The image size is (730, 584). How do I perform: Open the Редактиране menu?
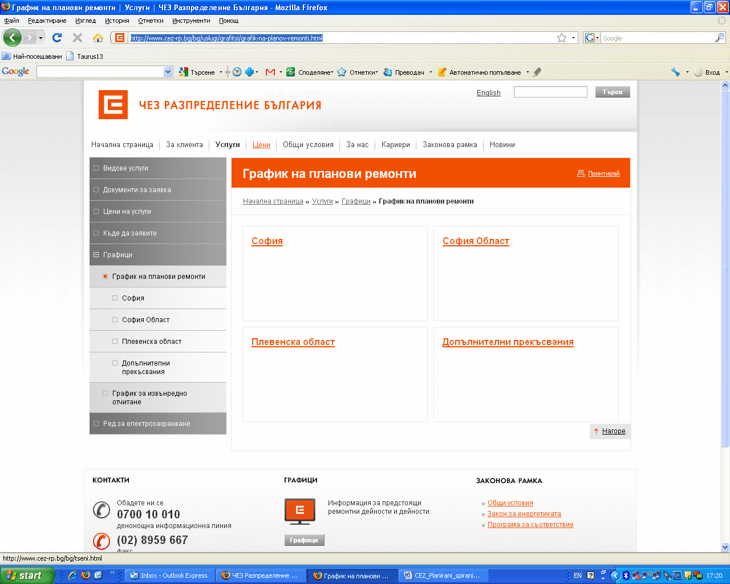tap(47, 20)
